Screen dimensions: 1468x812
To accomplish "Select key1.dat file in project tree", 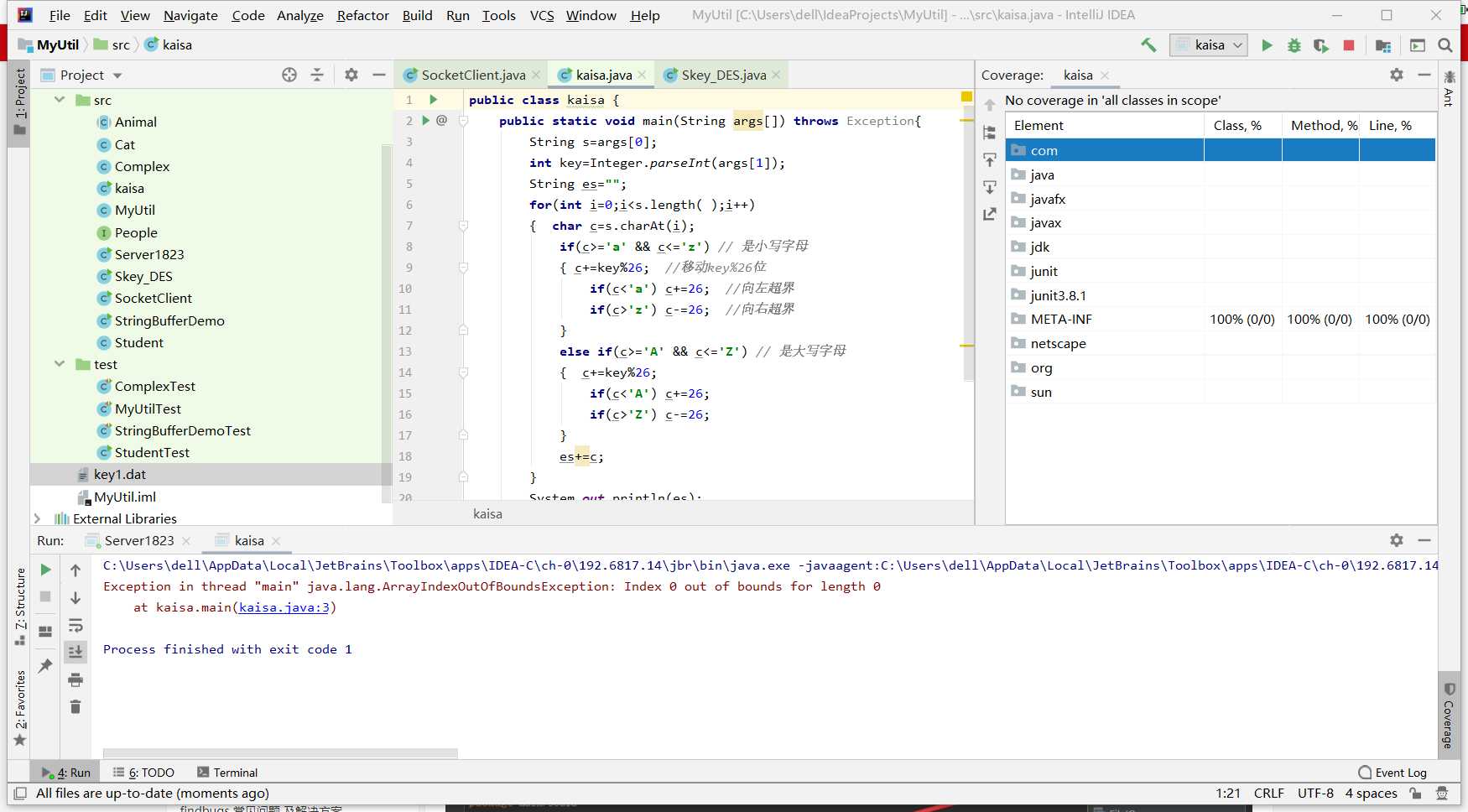I will tap(120, 474).
